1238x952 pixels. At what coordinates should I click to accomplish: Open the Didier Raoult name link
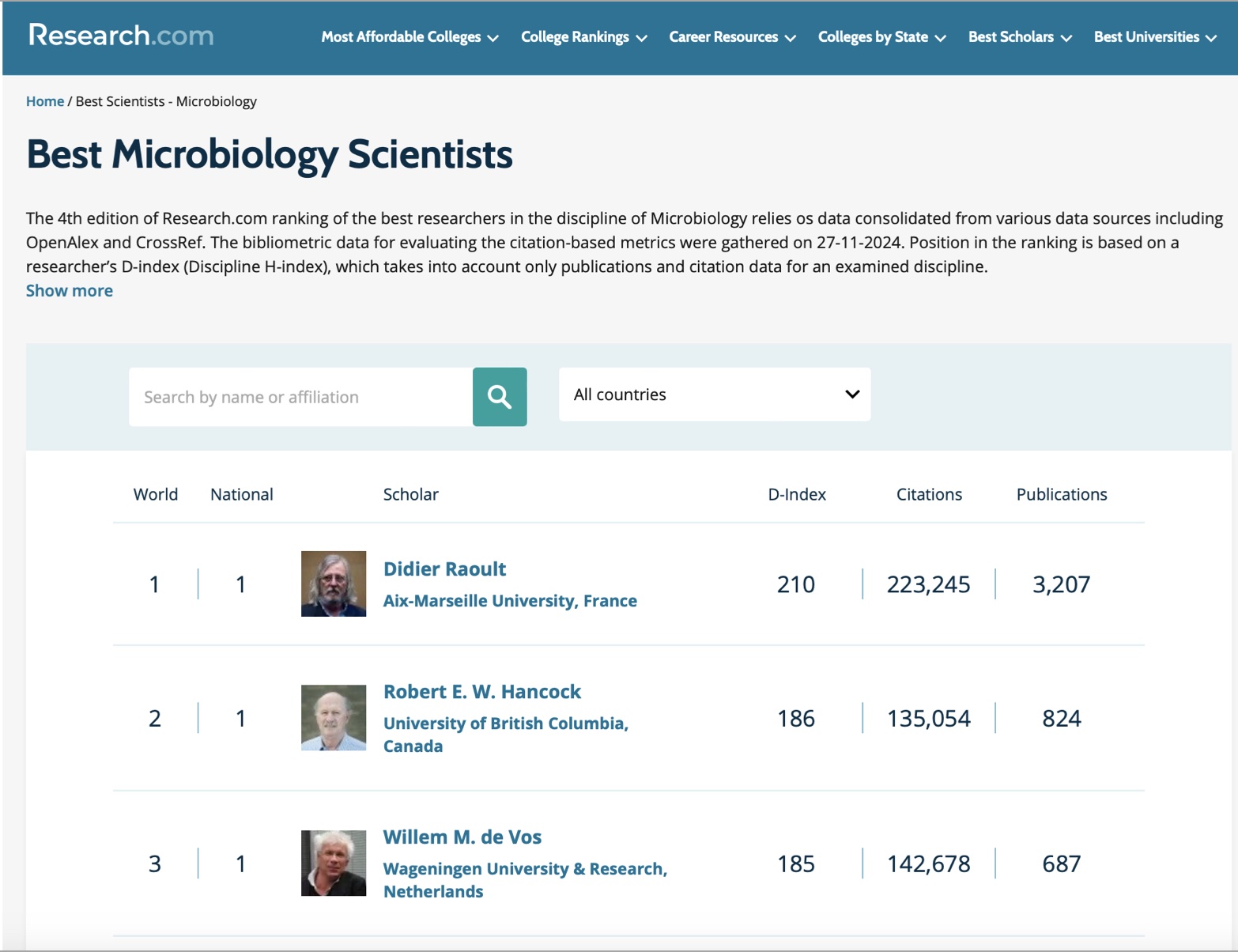(x=444, y=569)
